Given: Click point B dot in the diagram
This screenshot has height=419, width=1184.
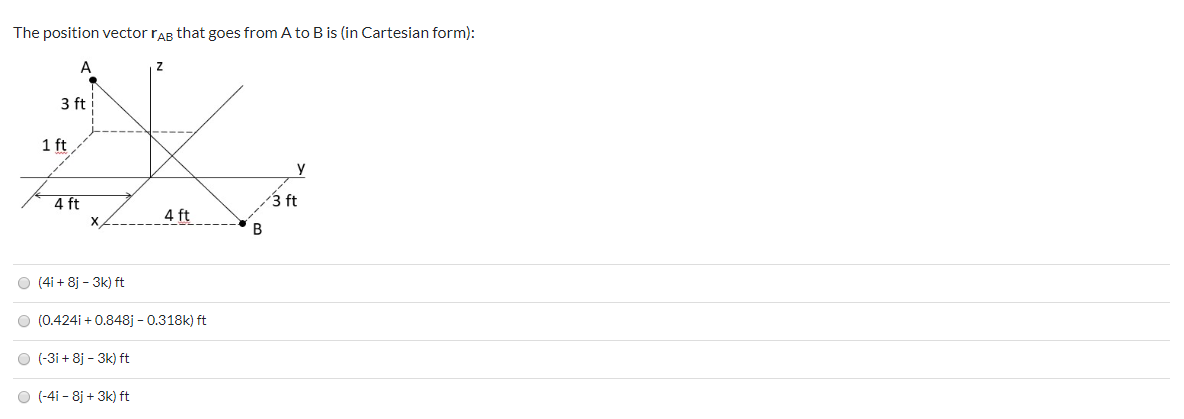Looking at the screenshot, I should 243,223.
